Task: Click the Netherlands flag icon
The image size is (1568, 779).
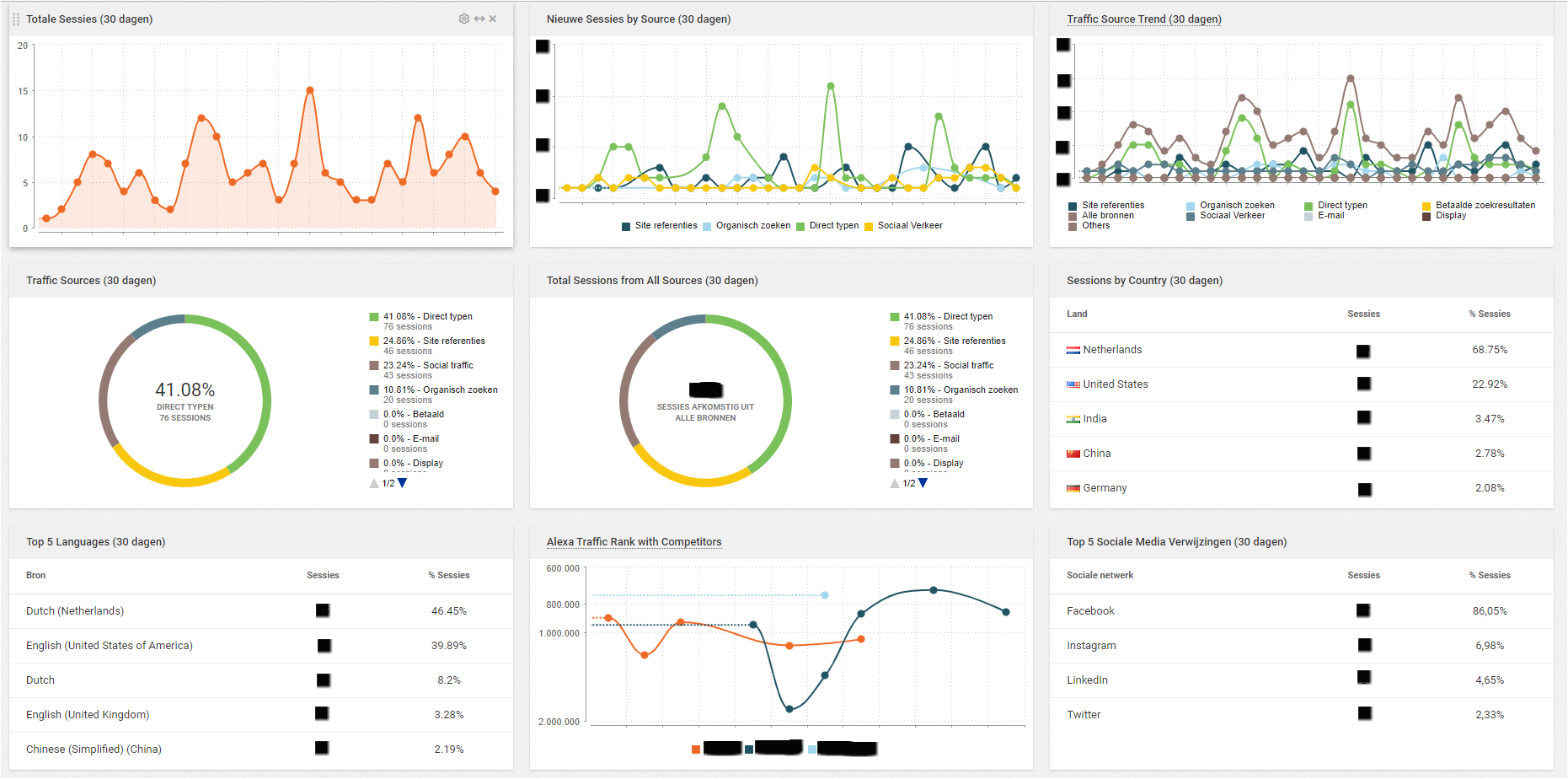Action: (x=1073, y=350)
